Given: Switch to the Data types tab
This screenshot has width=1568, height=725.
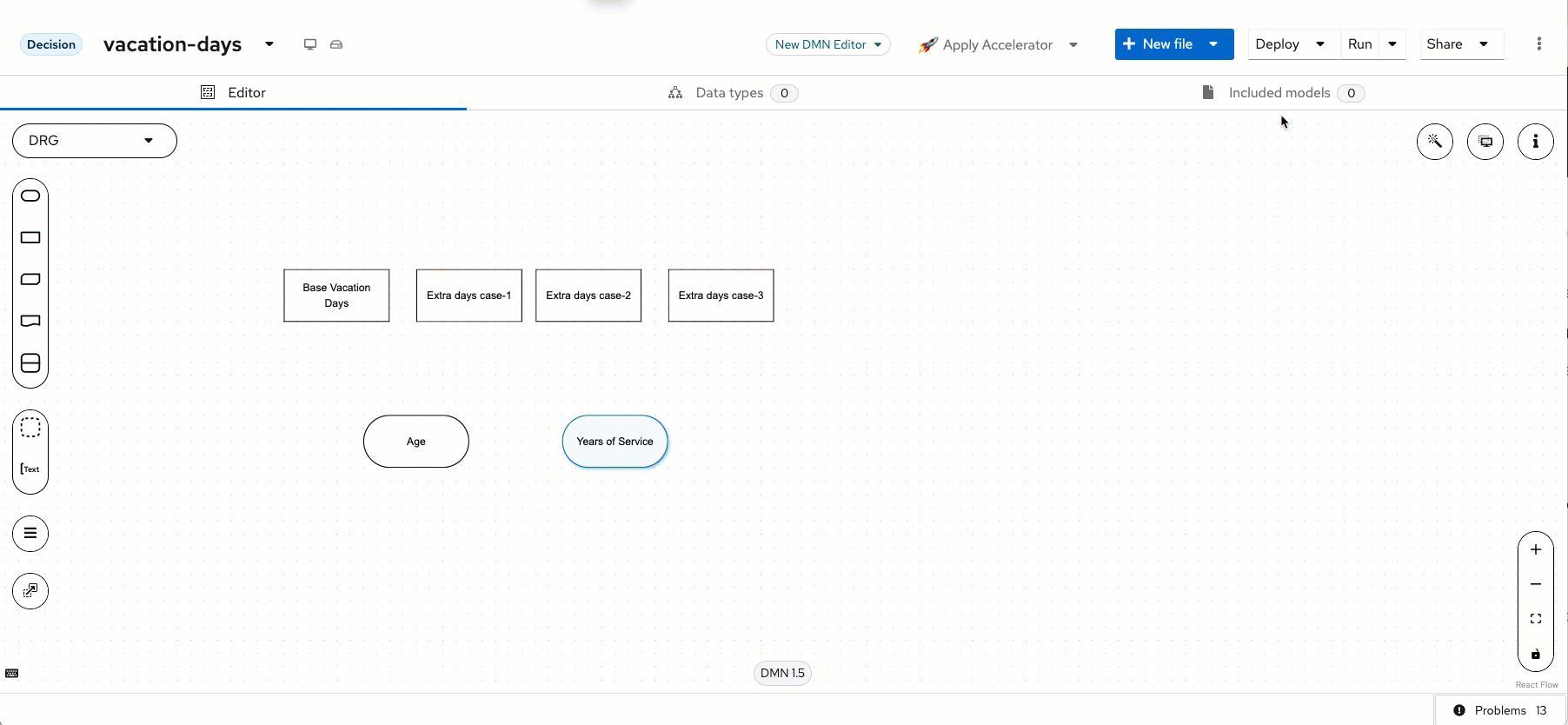Looking at the screenshot, I should coord(730,93).
